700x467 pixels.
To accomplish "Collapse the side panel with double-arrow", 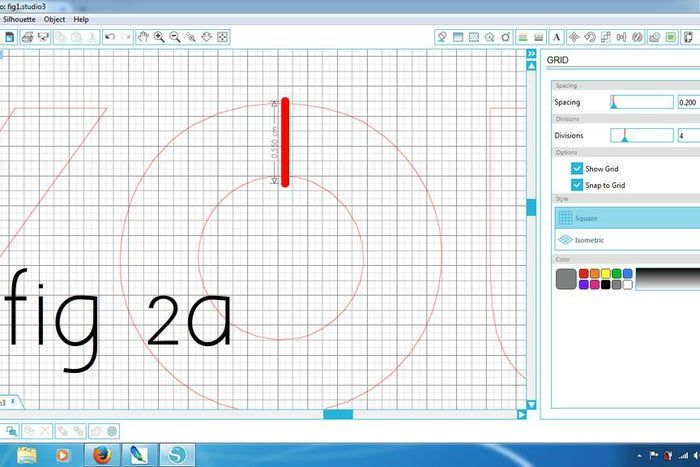I will [x=532, y=55].
